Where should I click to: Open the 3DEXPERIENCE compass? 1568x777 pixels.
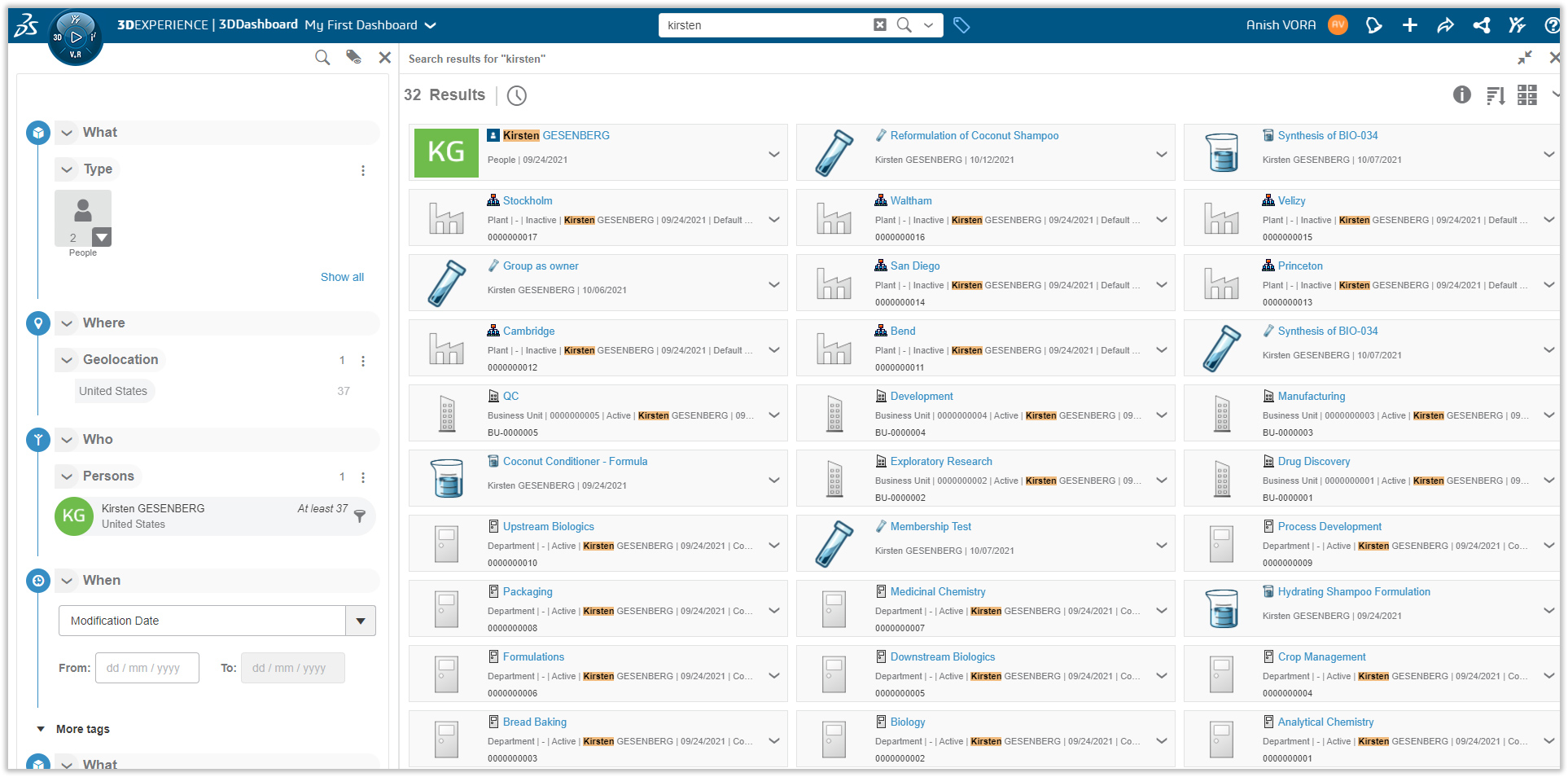pos(76,37)
